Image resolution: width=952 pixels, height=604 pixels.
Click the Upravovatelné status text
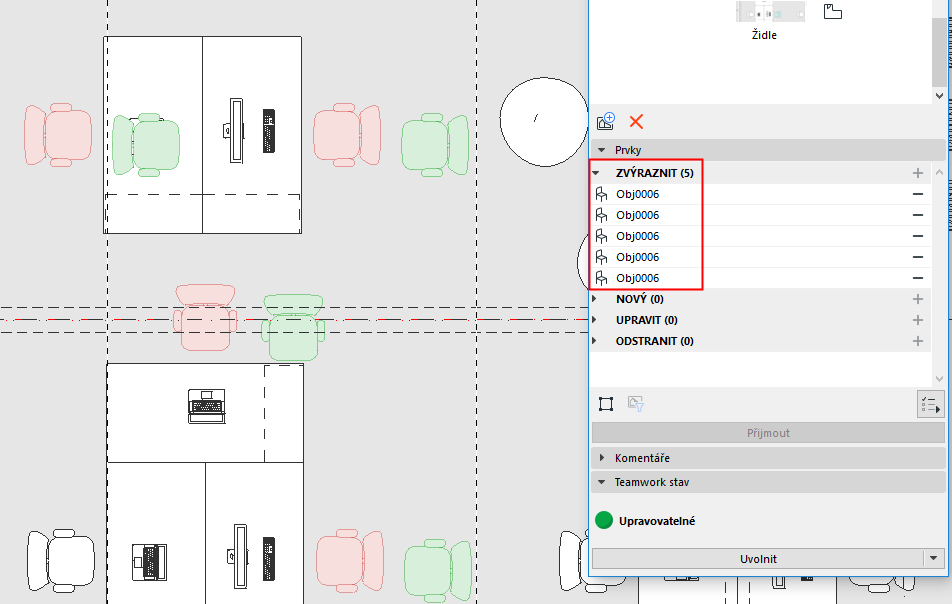click(x=657, y=521)
